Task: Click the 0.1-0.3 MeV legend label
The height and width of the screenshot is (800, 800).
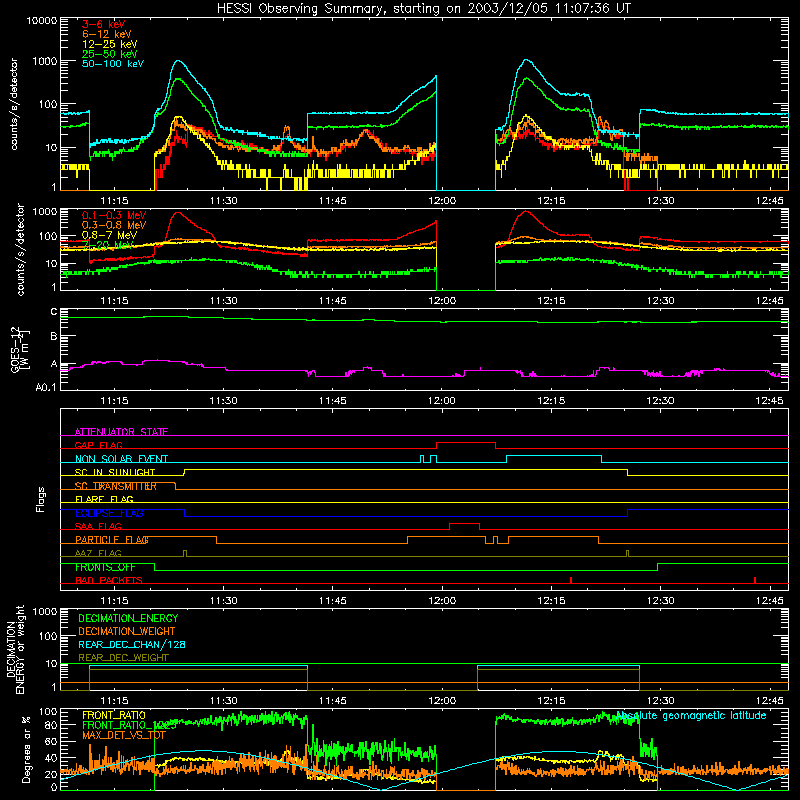Action: click(x=114, y=215)
